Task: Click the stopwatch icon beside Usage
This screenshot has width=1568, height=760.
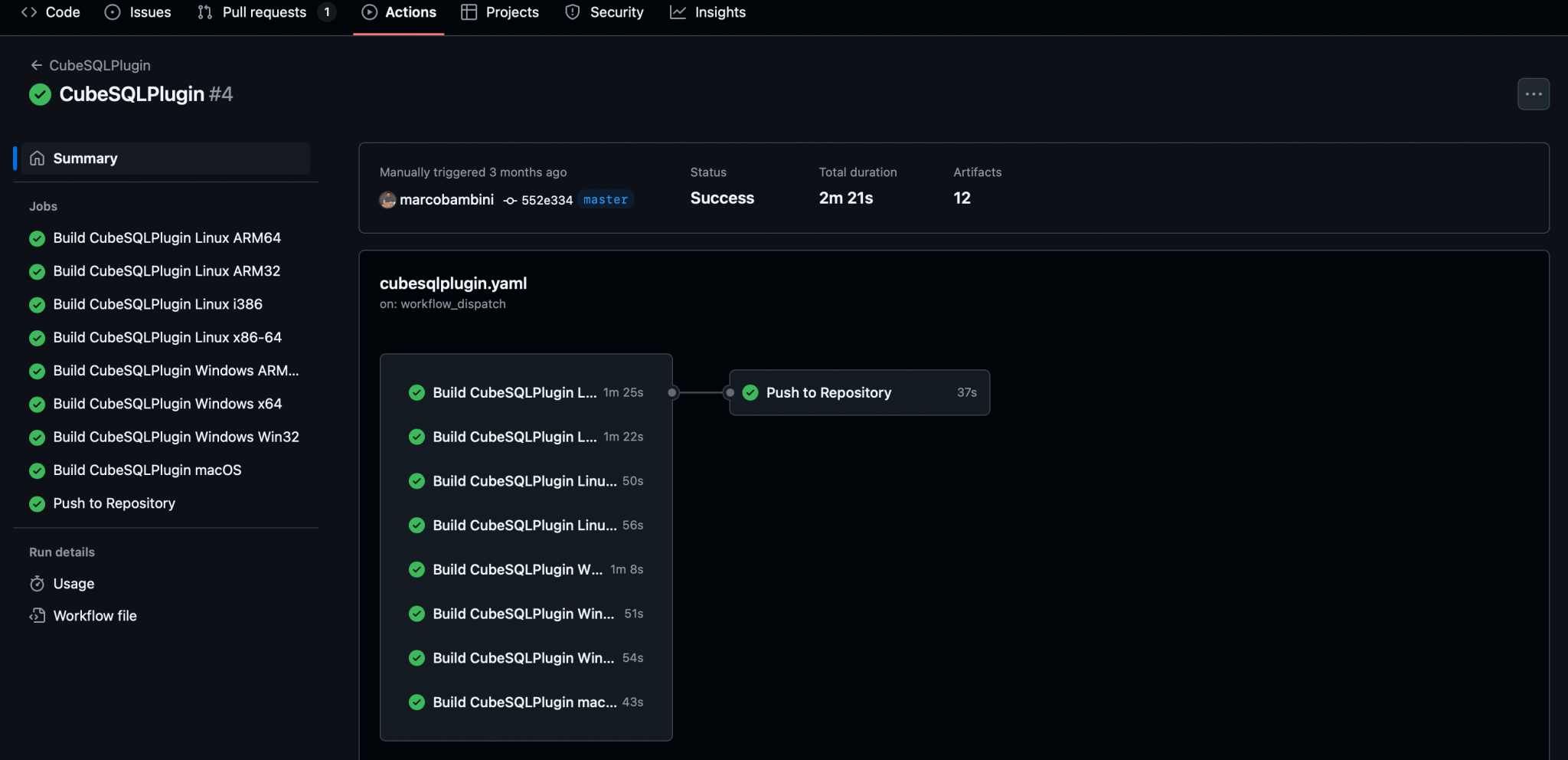Action: [x=37, y=584]
